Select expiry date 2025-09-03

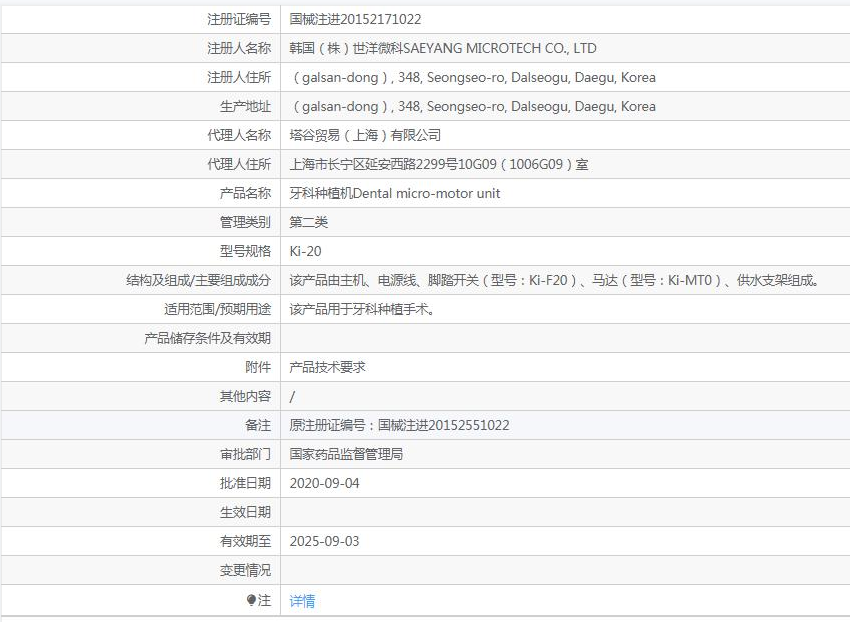pos(324,541)
